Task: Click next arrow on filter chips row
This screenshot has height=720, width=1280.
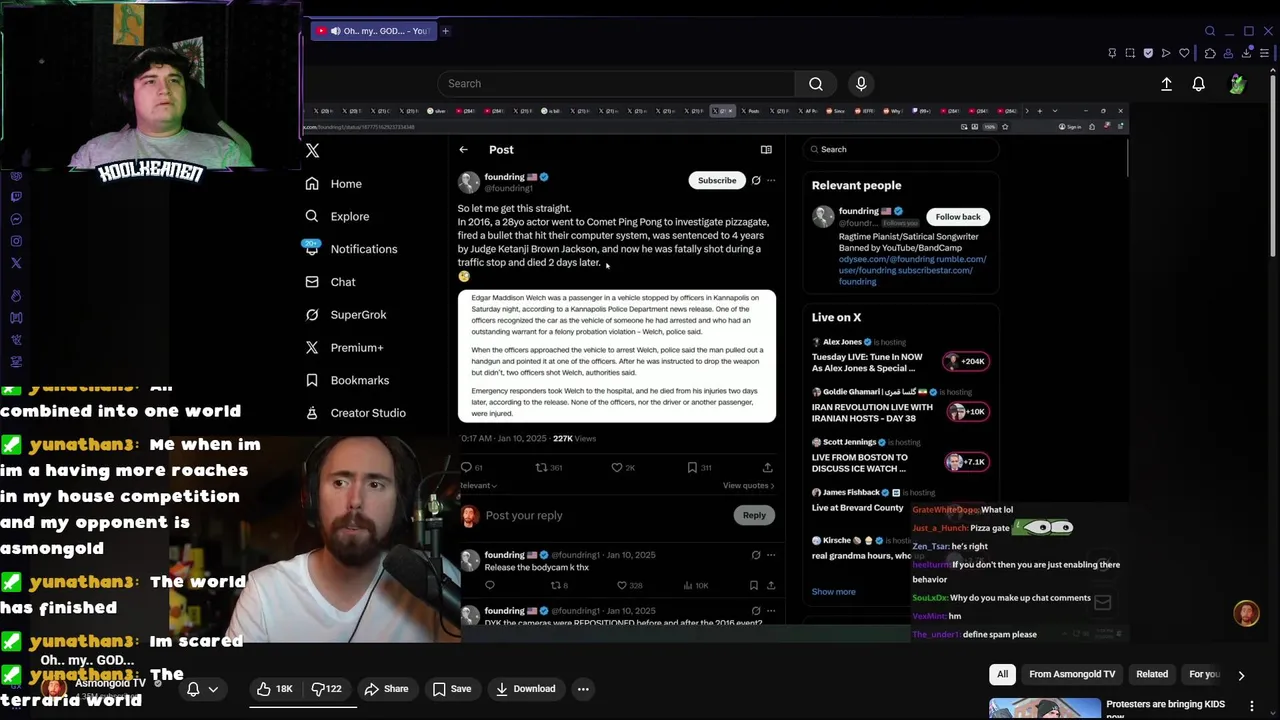Action: point(1241,675)
